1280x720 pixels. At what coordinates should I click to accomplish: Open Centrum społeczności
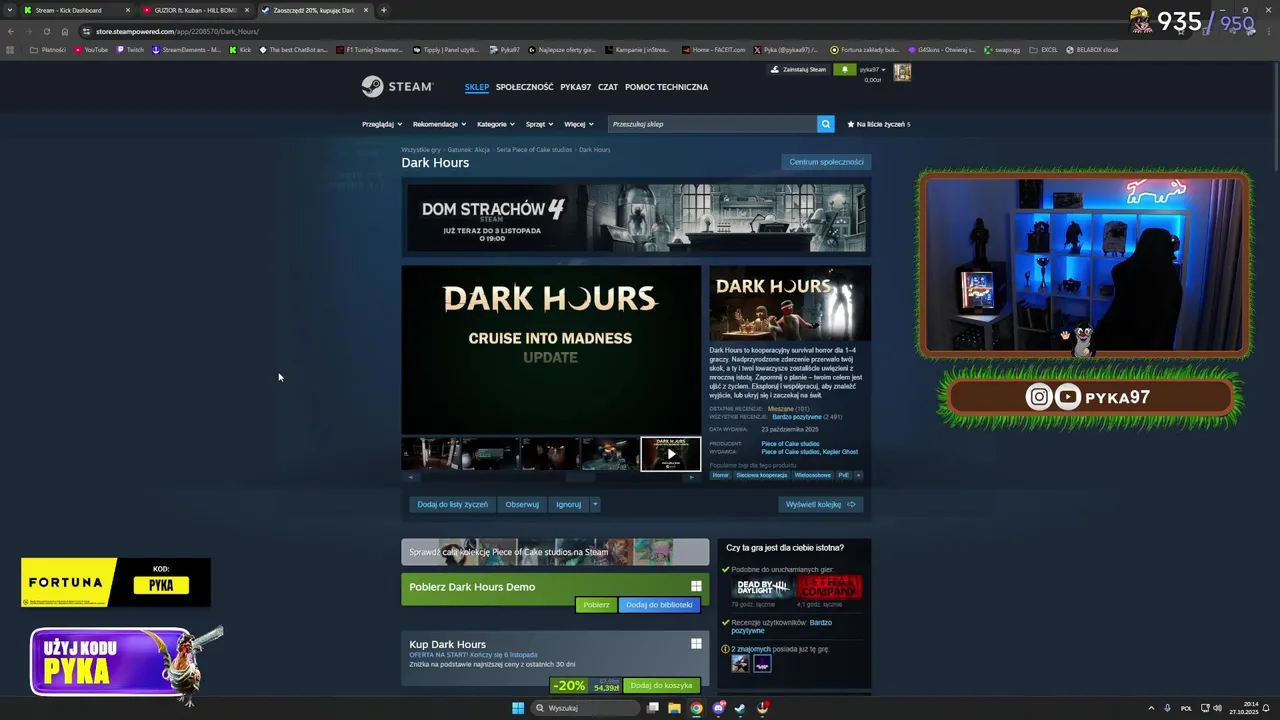pos(826,162)
